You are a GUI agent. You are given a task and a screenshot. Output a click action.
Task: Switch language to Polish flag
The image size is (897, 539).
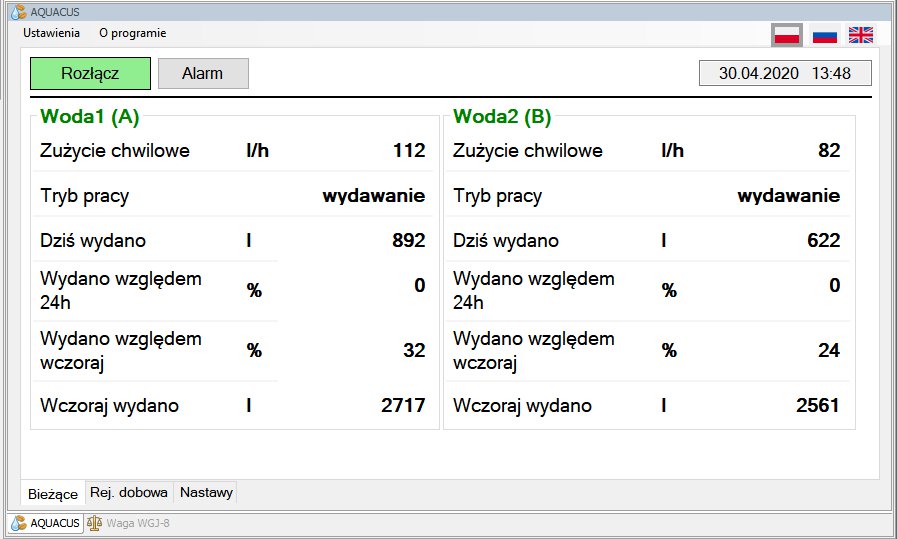pyautogui.click(x=787, y=35)
